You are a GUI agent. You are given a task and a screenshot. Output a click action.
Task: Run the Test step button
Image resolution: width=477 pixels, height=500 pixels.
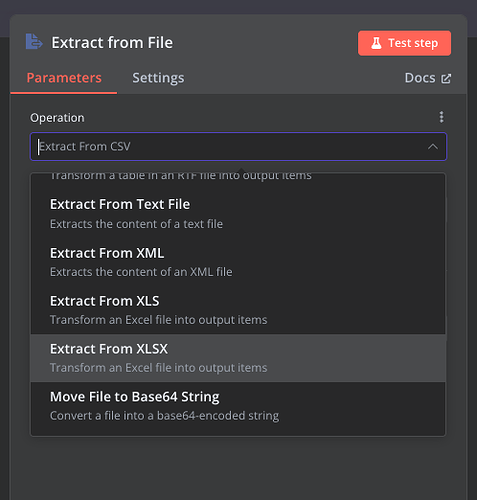(404, 43)
